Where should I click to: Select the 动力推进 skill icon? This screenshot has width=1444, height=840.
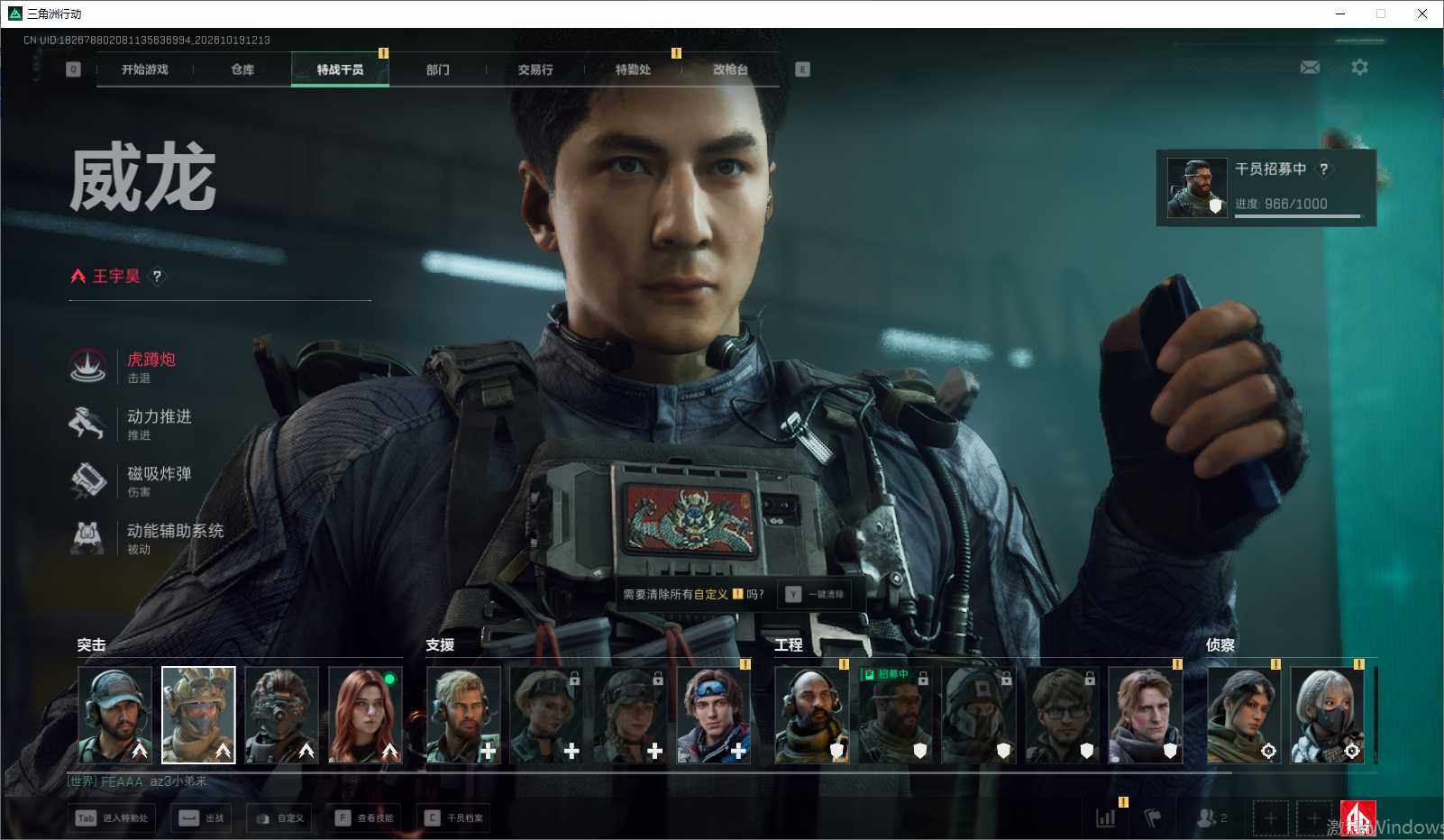[x=88, y=423]
